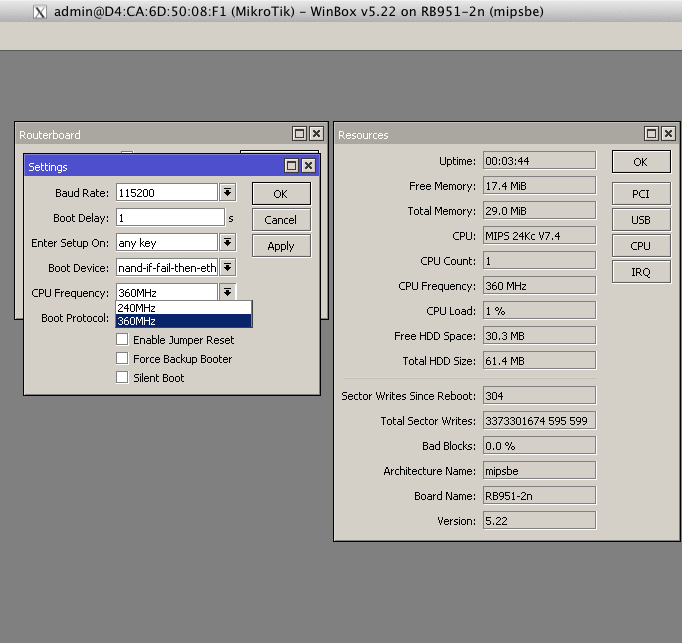Viewport: 682px width, 643px height.
Task: Close the Settings dialog
Action: 308,166
